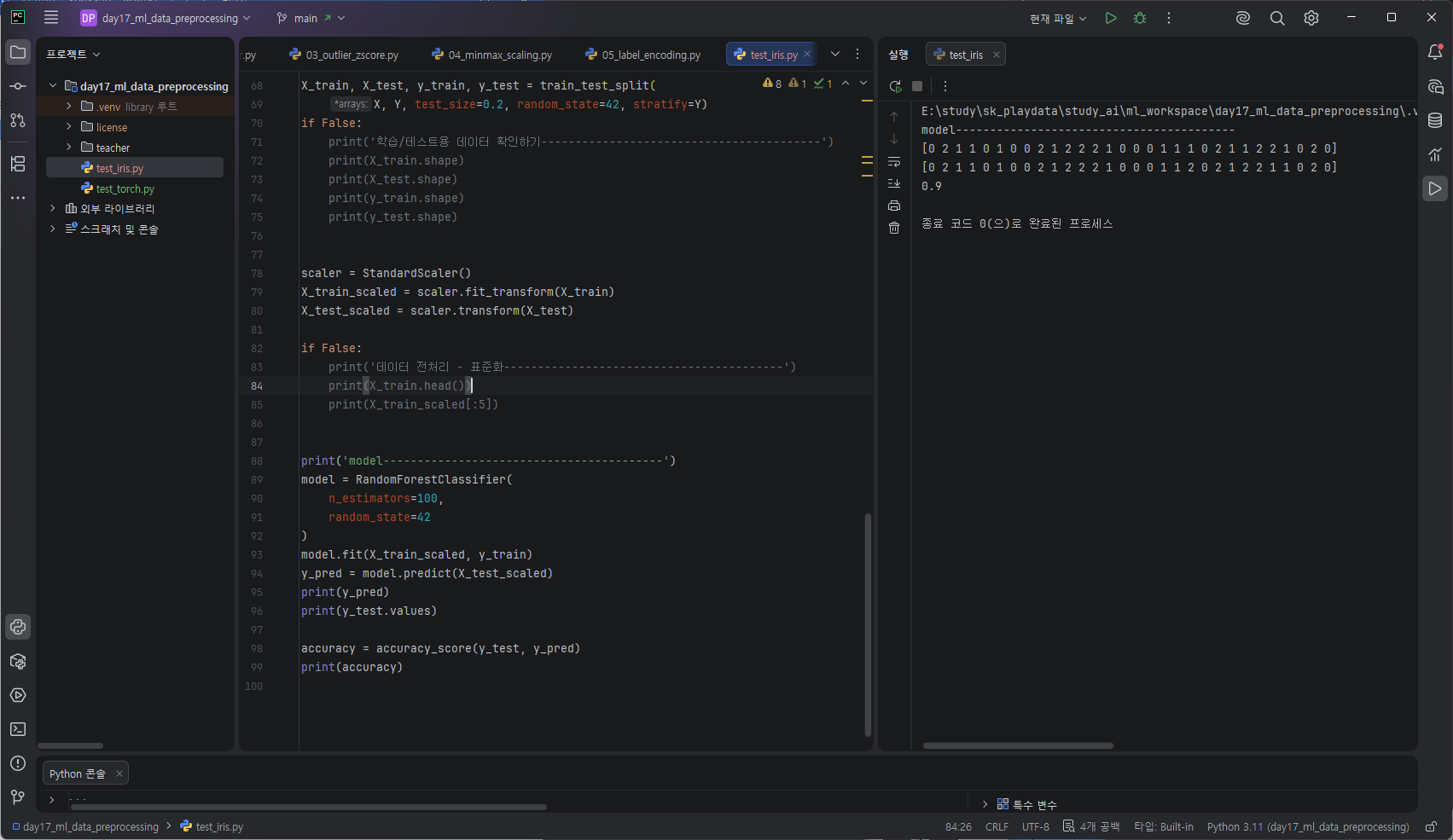Expand the license folder
Image resolution: width=1453 pixels, height=840 pixels.
(x=69, y=126)
